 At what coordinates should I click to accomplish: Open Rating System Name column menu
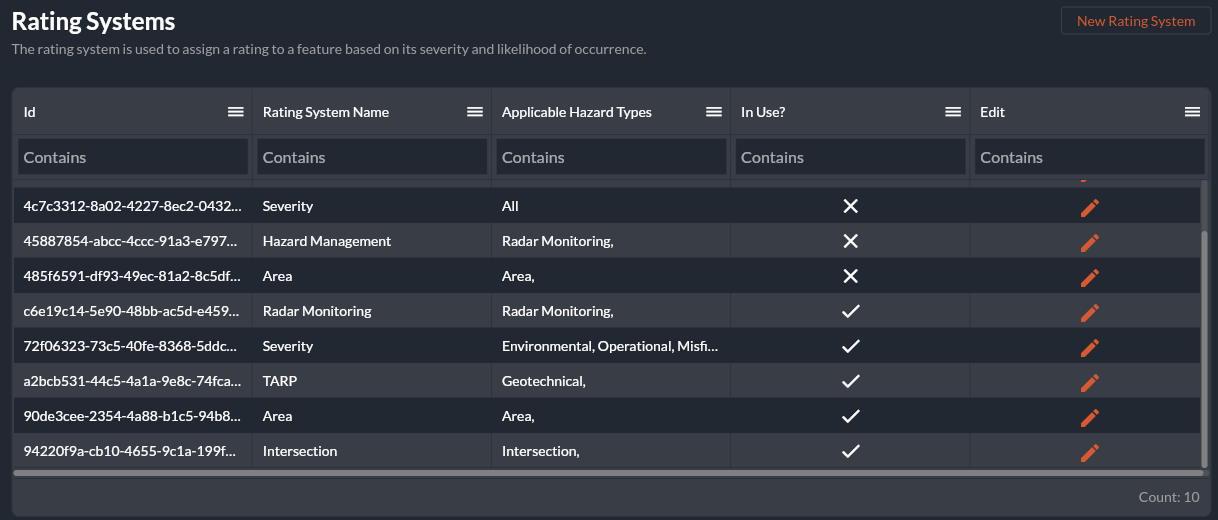pyautogui.click(x=475, y=112)
